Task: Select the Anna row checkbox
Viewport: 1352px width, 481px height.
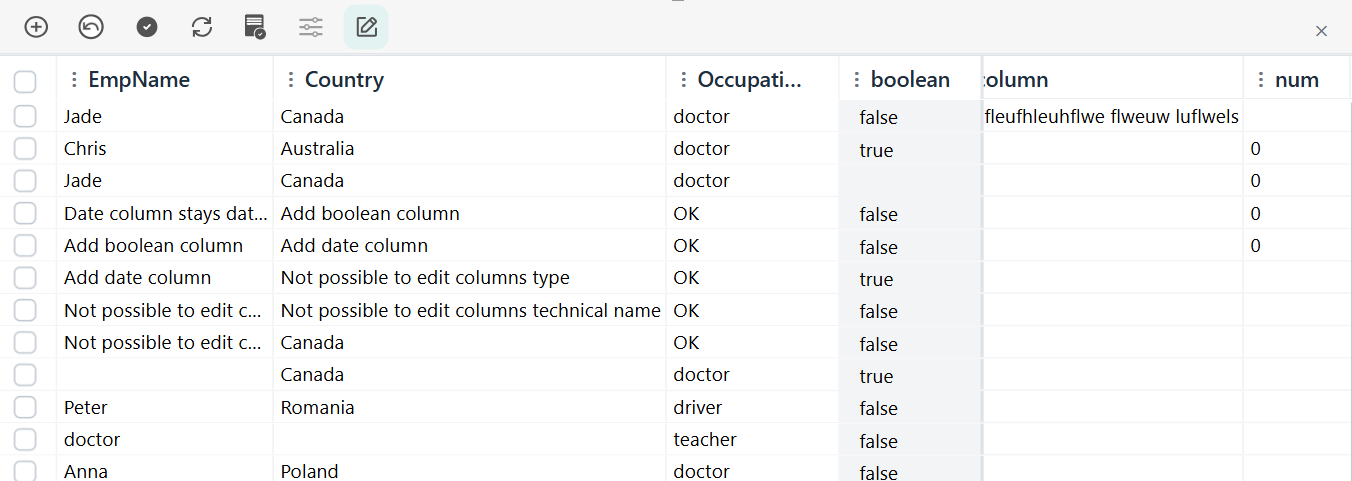Action: coord(25,470)
